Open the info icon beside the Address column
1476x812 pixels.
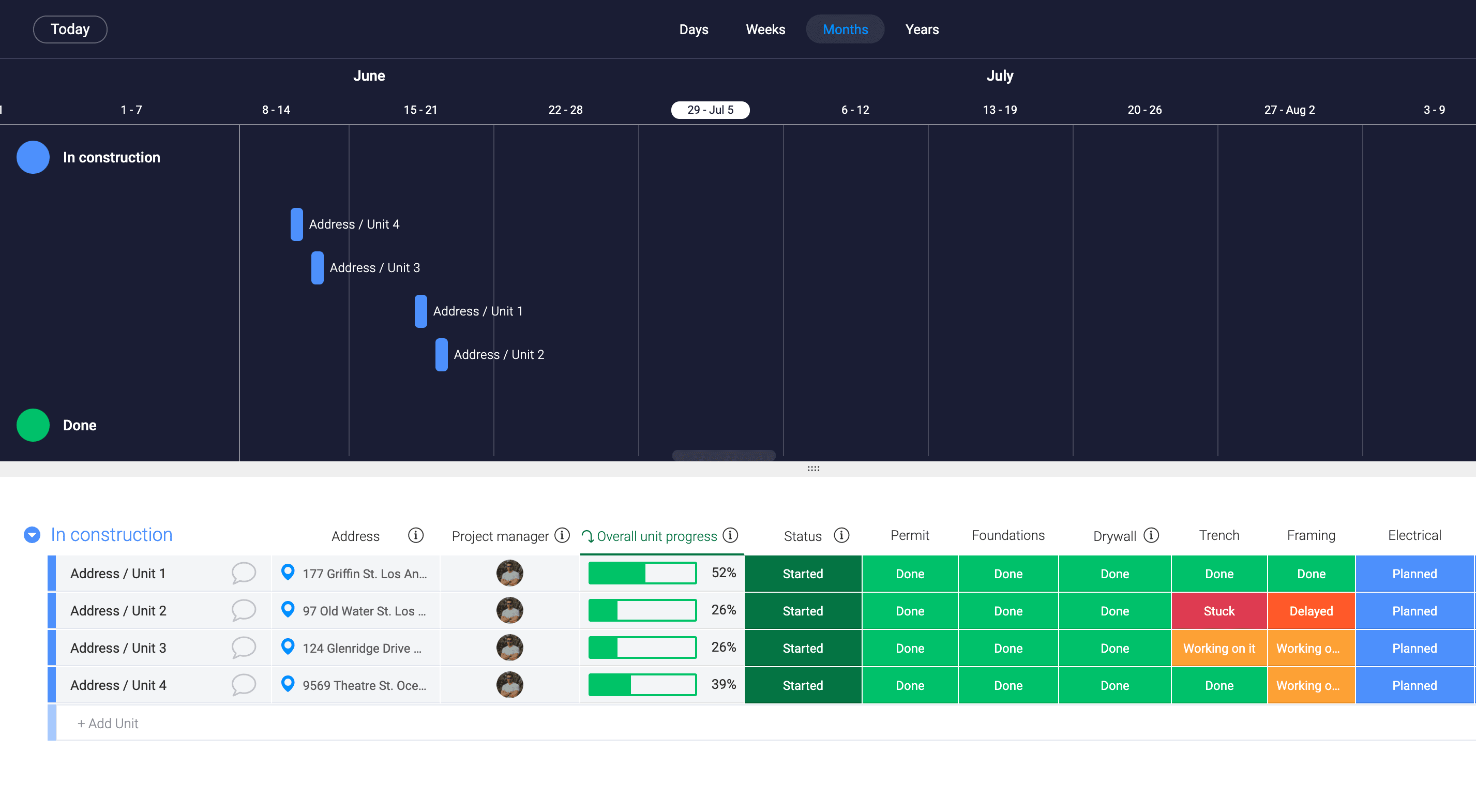[415, 535]
